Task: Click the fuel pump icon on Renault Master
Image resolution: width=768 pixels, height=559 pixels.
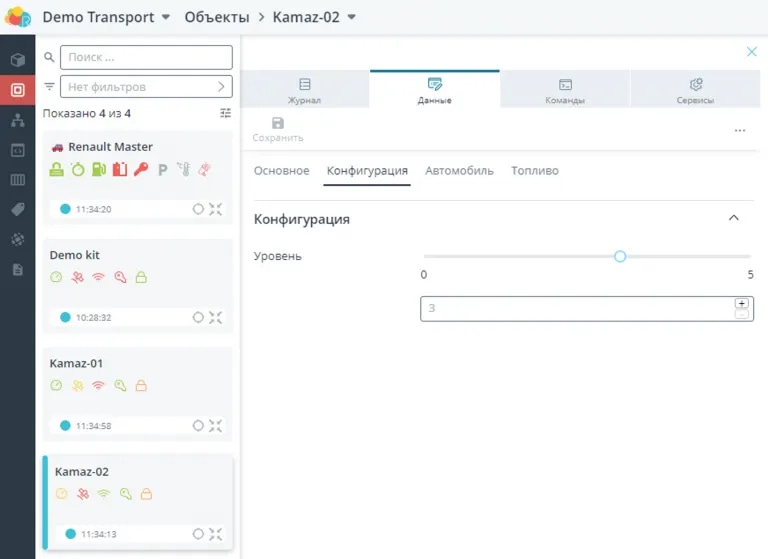Action: tap(98, 170)
